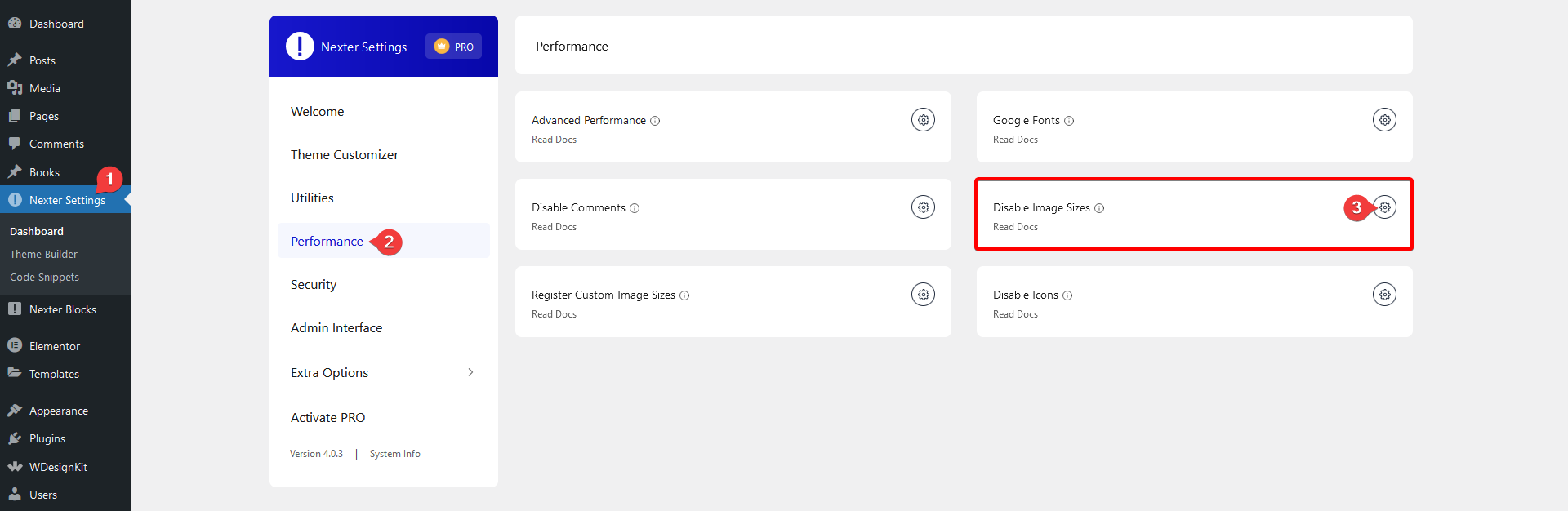Open Read Docs under Disable Comments

pos(554,227)
